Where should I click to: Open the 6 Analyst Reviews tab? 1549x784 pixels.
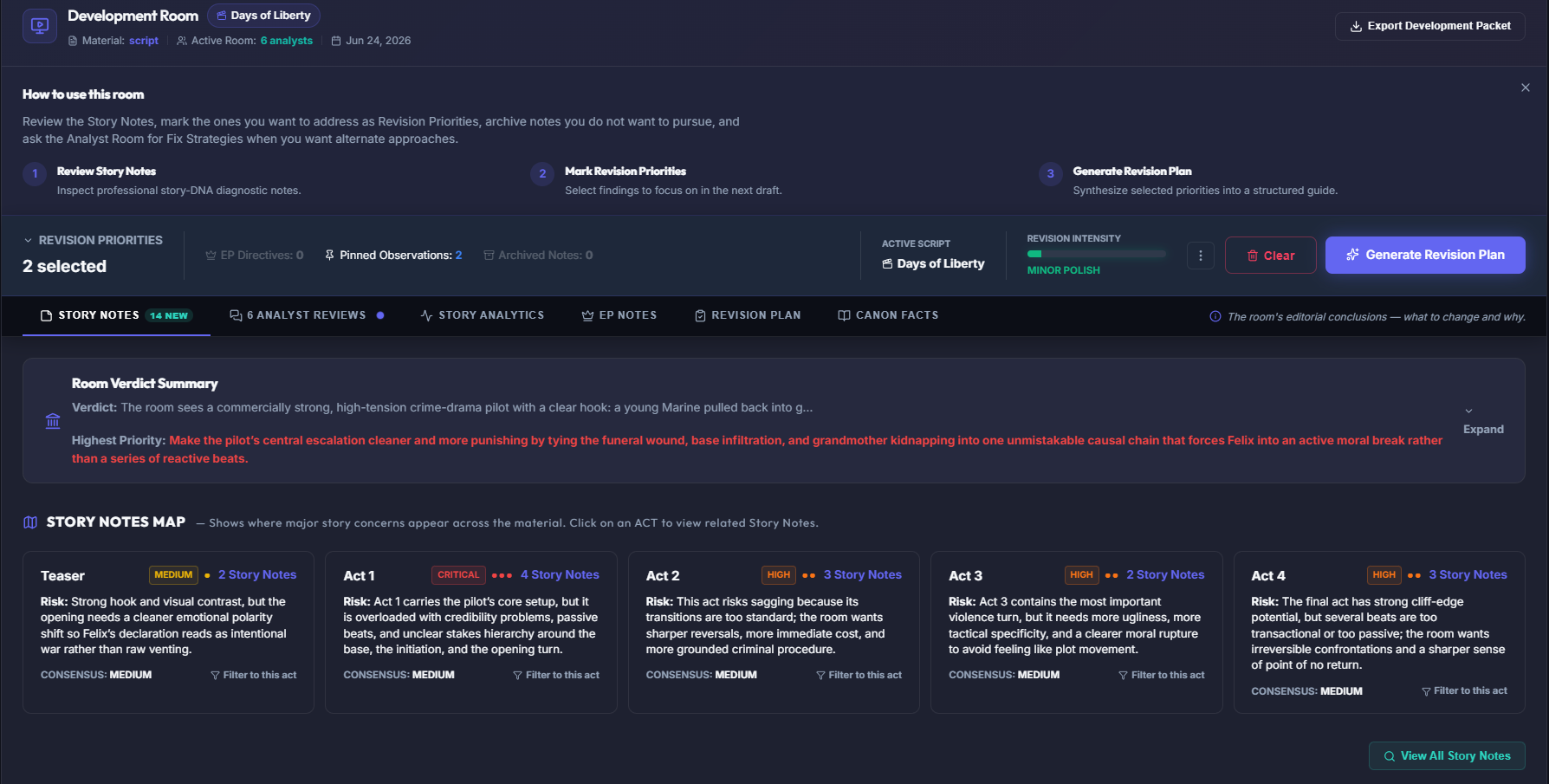point(307,315)
